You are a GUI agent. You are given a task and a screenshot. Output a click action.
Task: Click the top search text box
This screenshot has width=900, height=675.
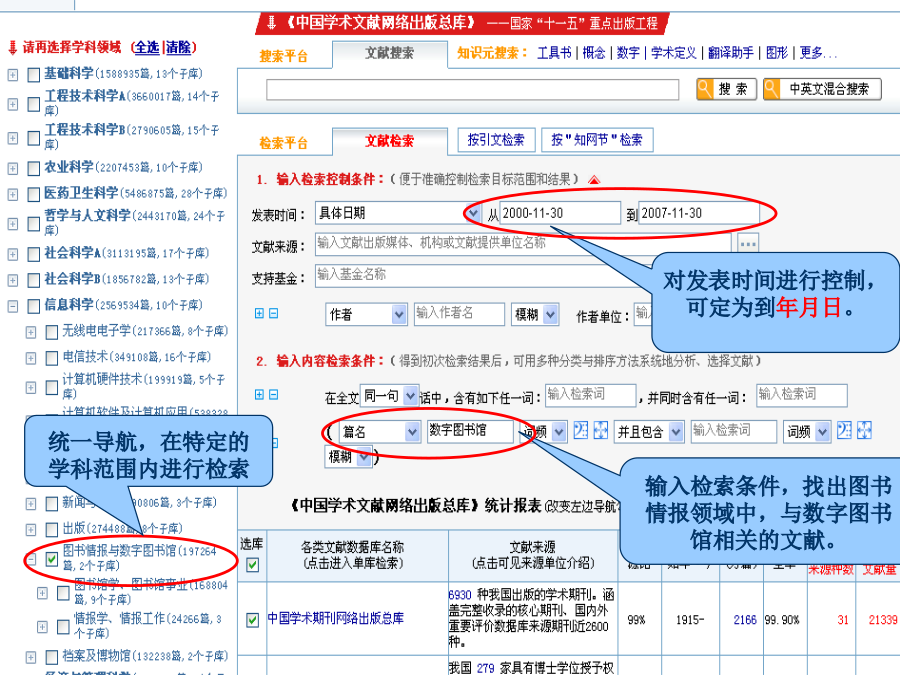pos(472,90)
